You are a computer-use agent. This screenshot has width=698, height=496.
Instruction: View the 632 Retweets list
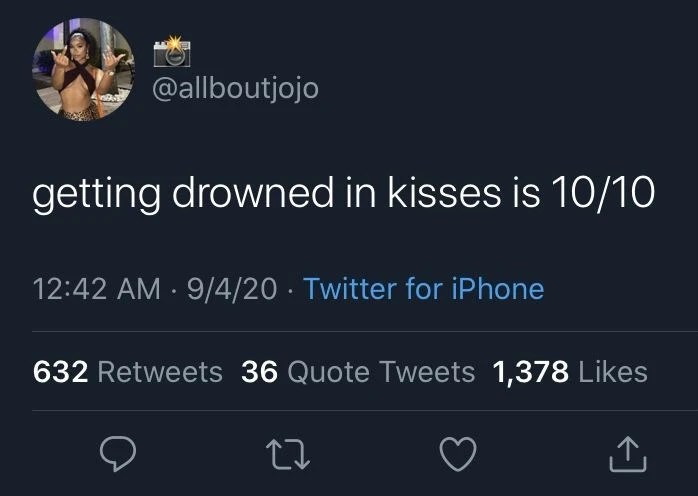tap(128, 372)
